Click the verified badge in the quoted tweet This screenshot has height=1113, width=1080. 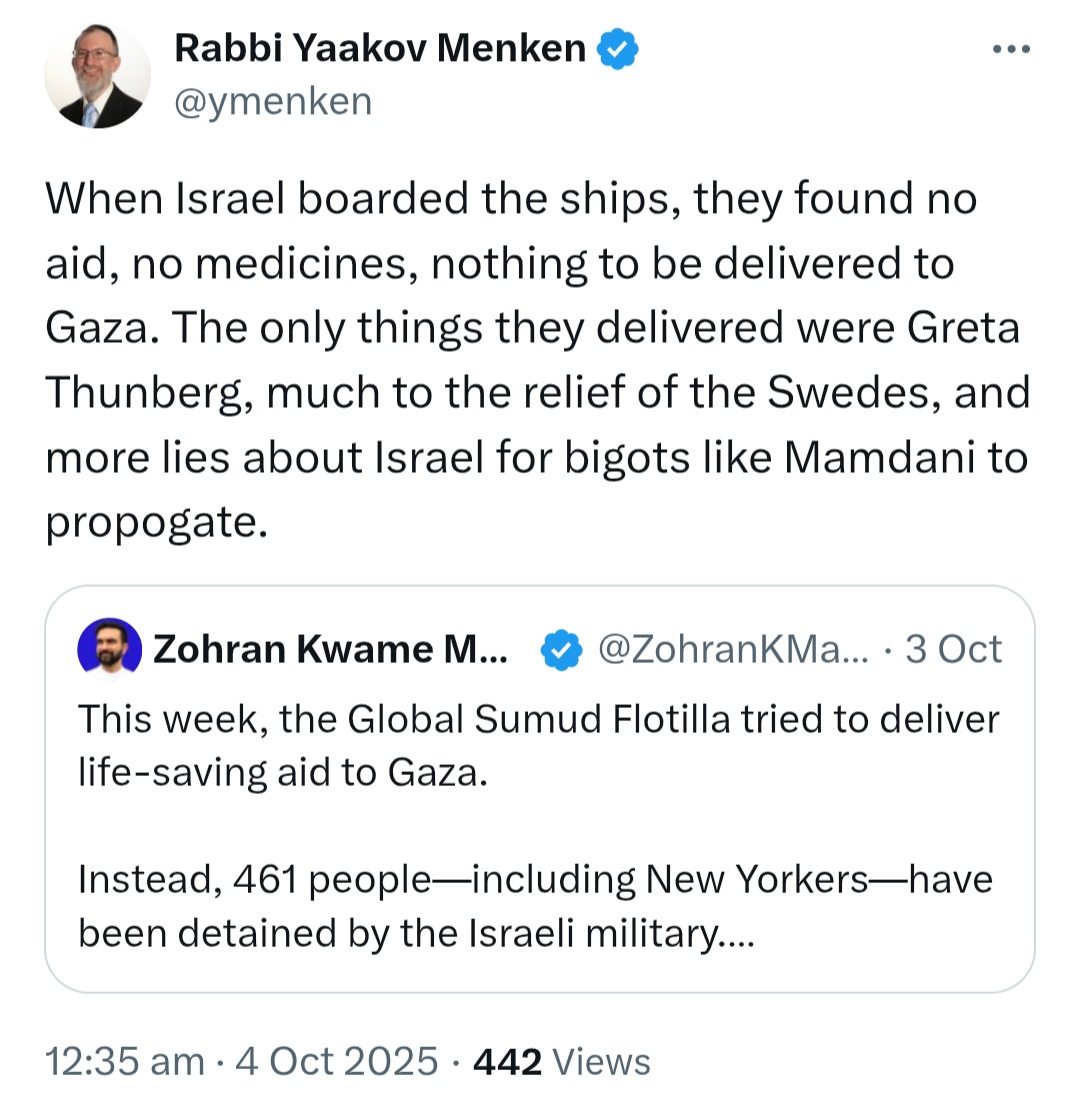[562, 650]
